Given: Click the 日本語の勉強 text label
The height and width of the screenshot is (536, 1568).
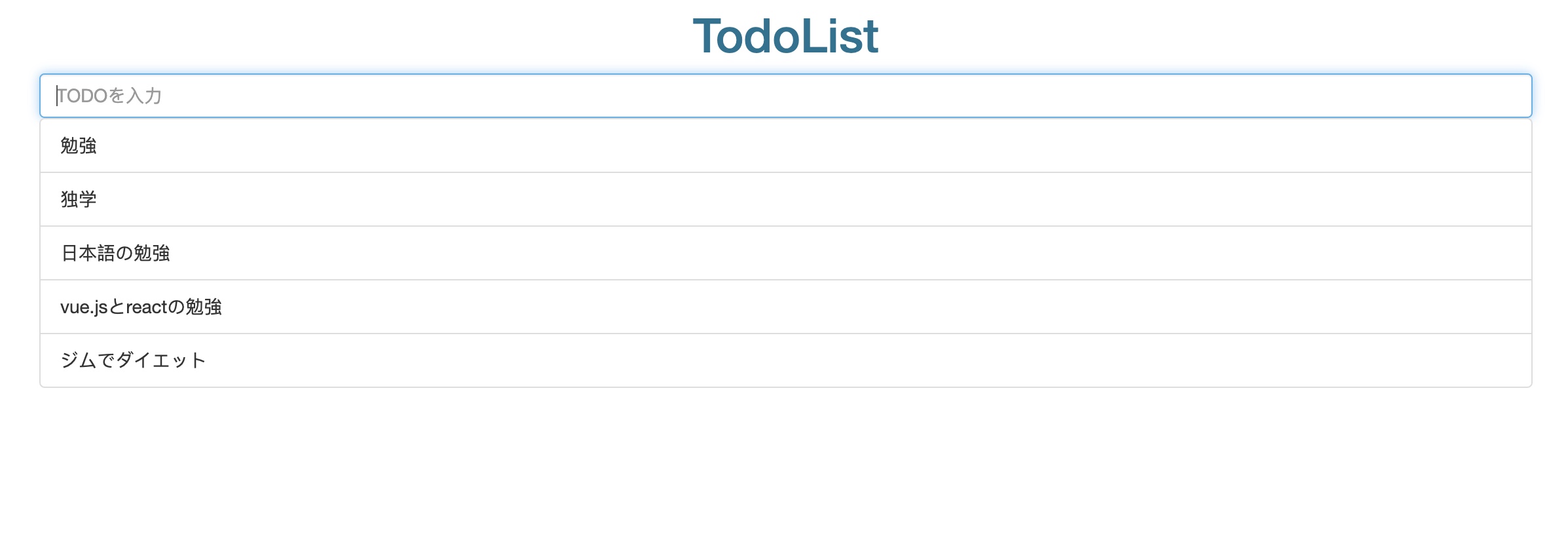Looking at the screenshot, I should tap(115, 253).
